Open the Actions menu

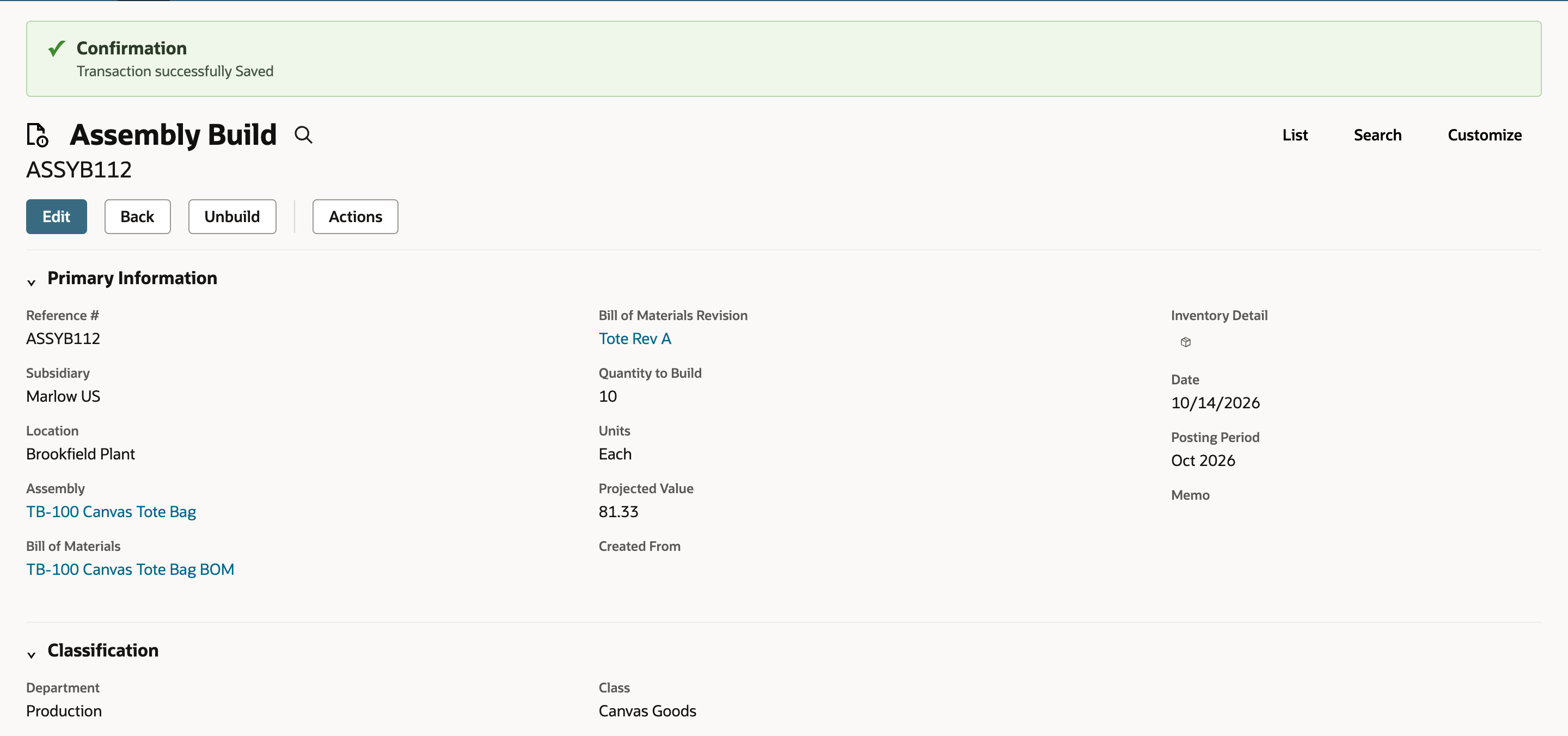[356, 217]
